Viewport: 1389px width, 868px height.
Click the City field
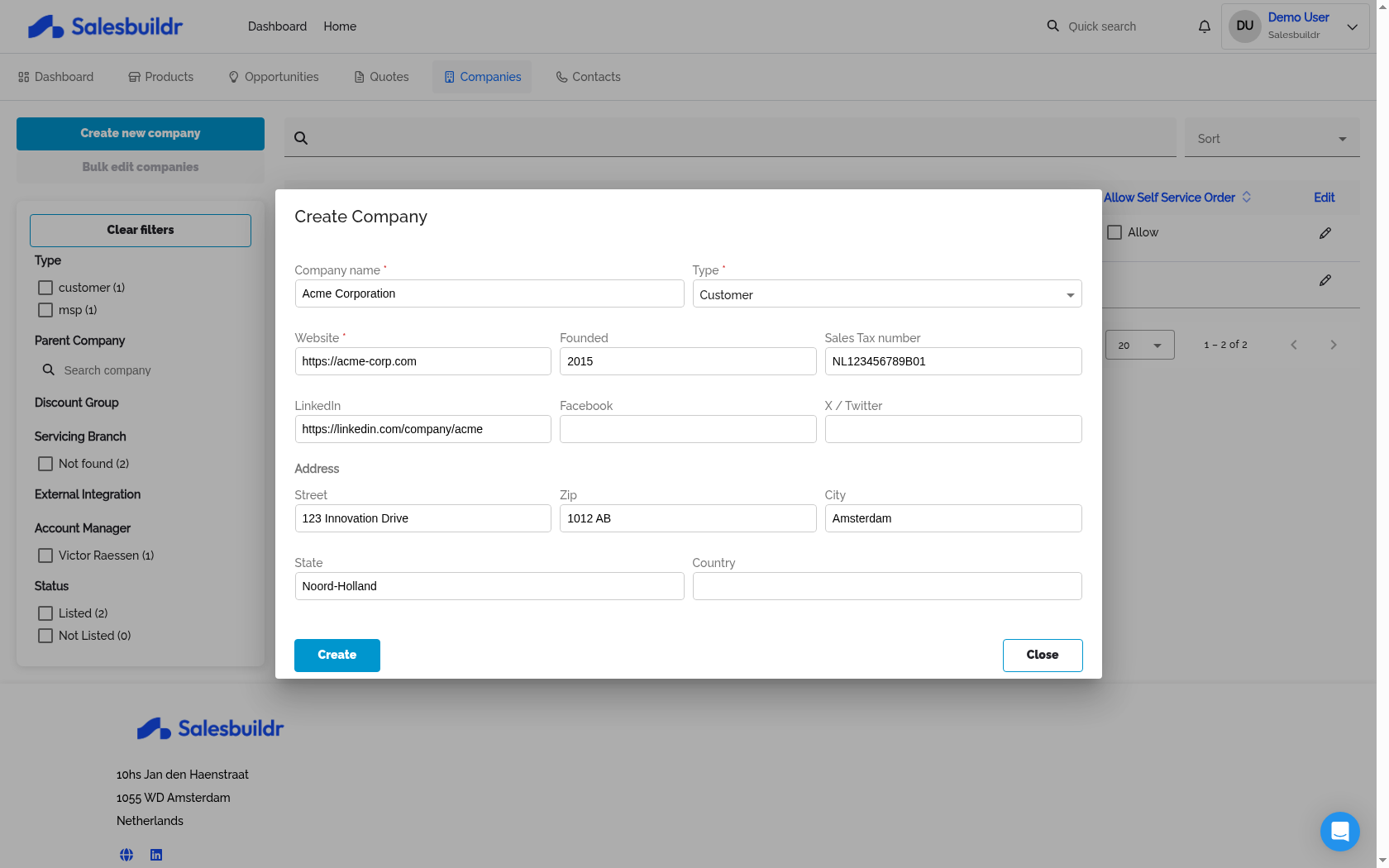coord(953,518)
